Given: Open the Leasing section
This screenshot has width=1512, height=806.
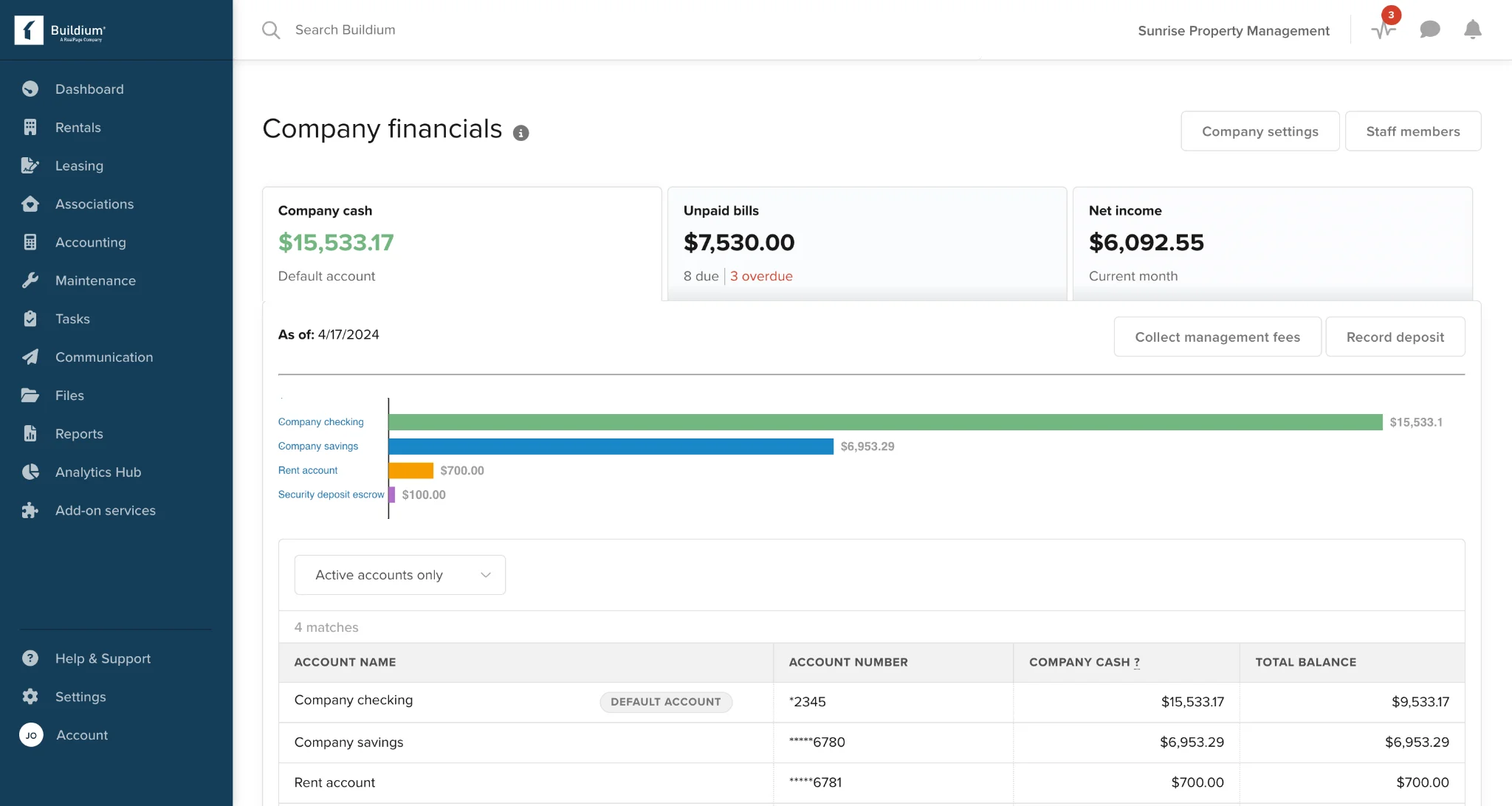Looking at the screenshot, I should click(79, 165).
